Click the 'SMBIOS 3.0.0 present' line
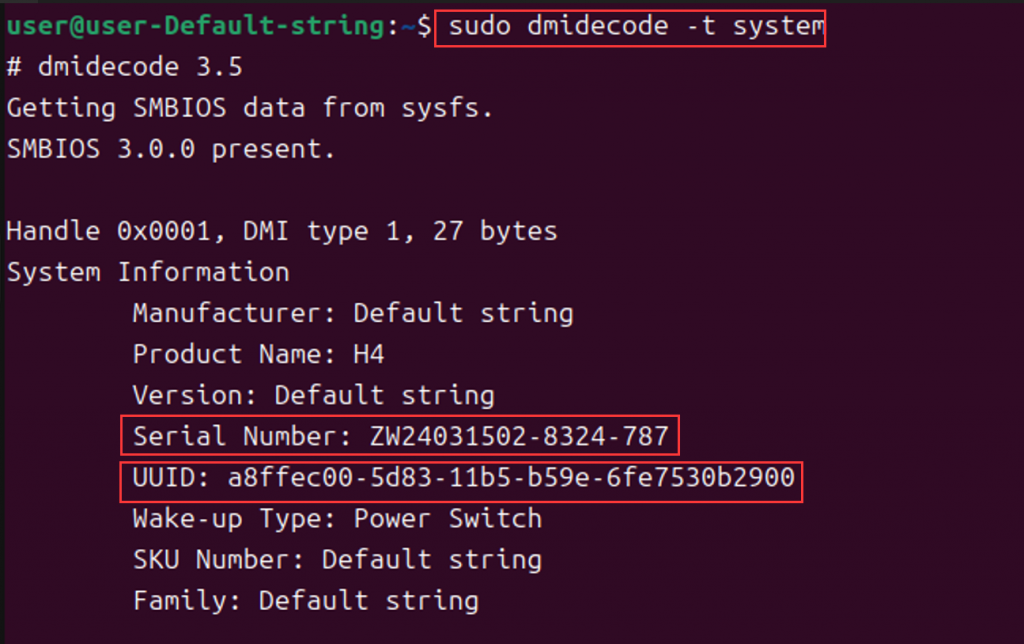Viewport: 1024px width, 644px height. pyautogui.click(x=171, y=149)
